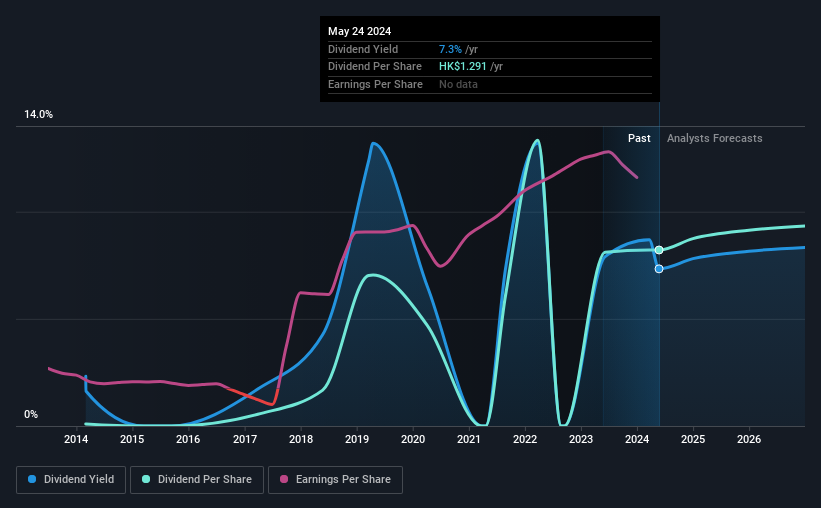
Task: Select the blue data point marker on chart
Action: [x=659, y=269]
